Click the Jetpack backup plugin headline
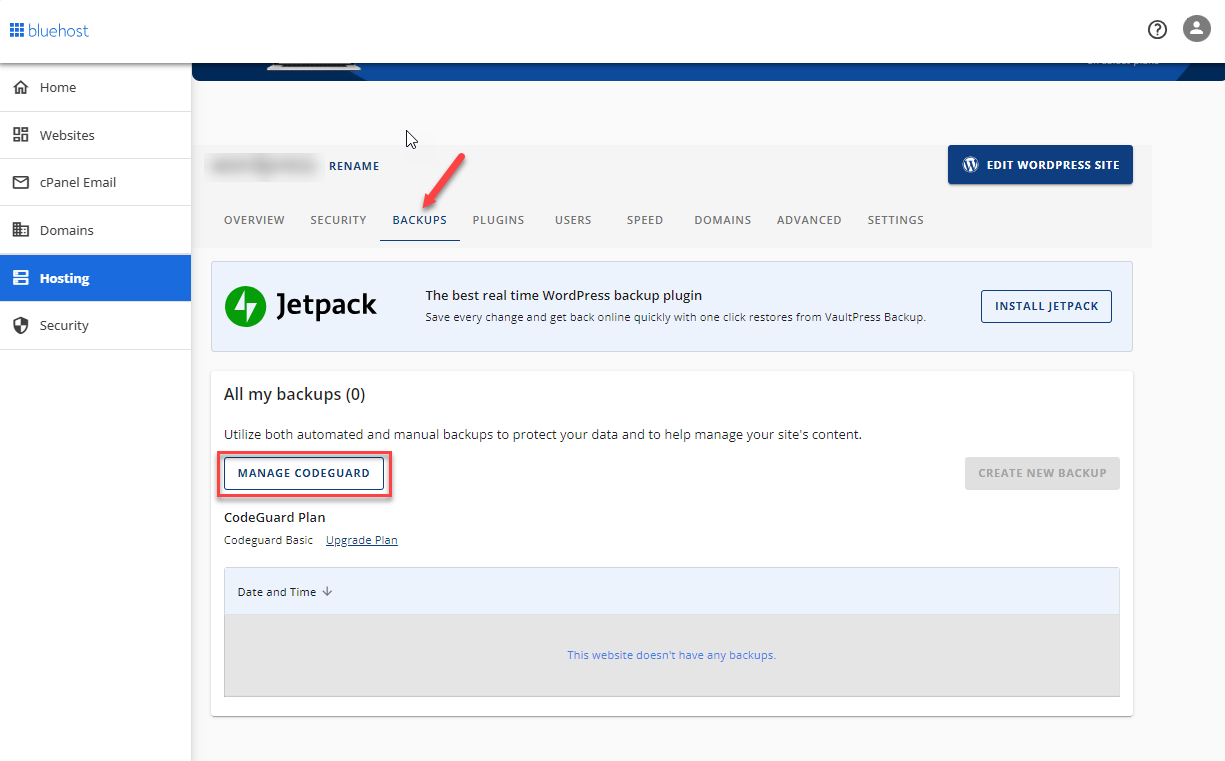This screenshot has height=761, width=1225. coord(564,295)
